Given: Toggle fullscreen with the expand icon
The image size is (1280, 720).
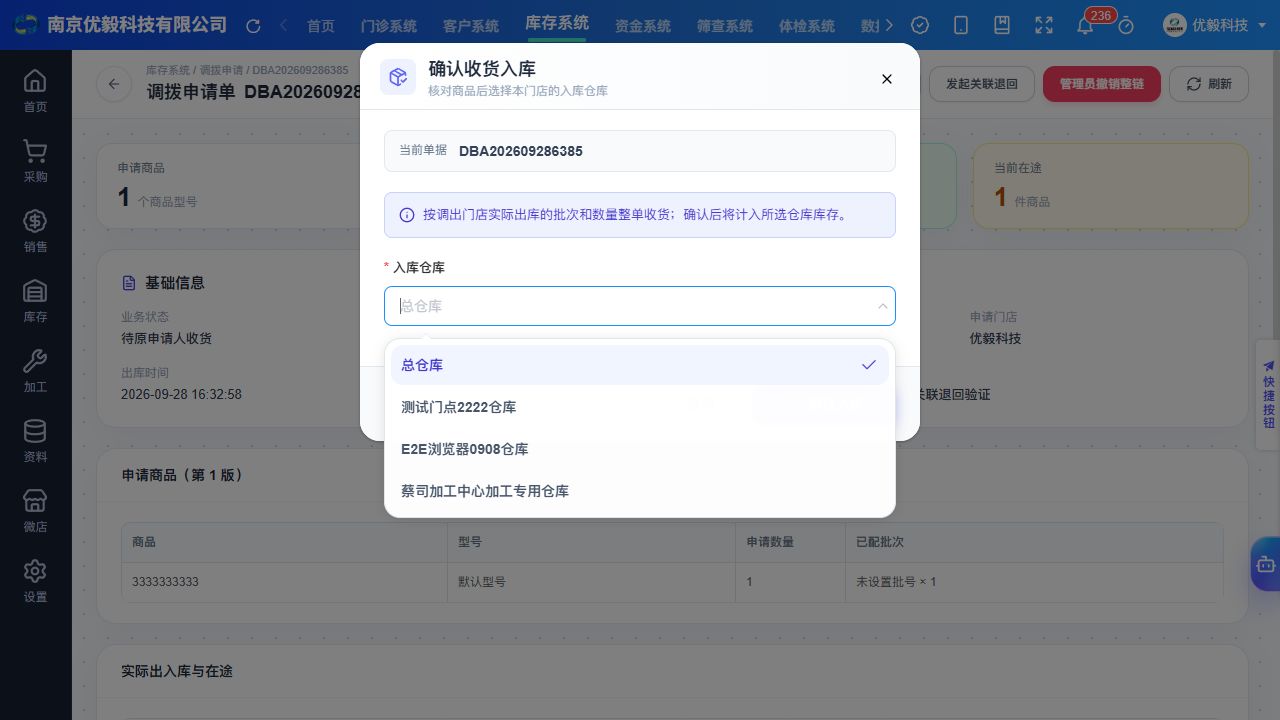Looking at the screenshot, I should pyautogui.click(x=1044, y=26).
